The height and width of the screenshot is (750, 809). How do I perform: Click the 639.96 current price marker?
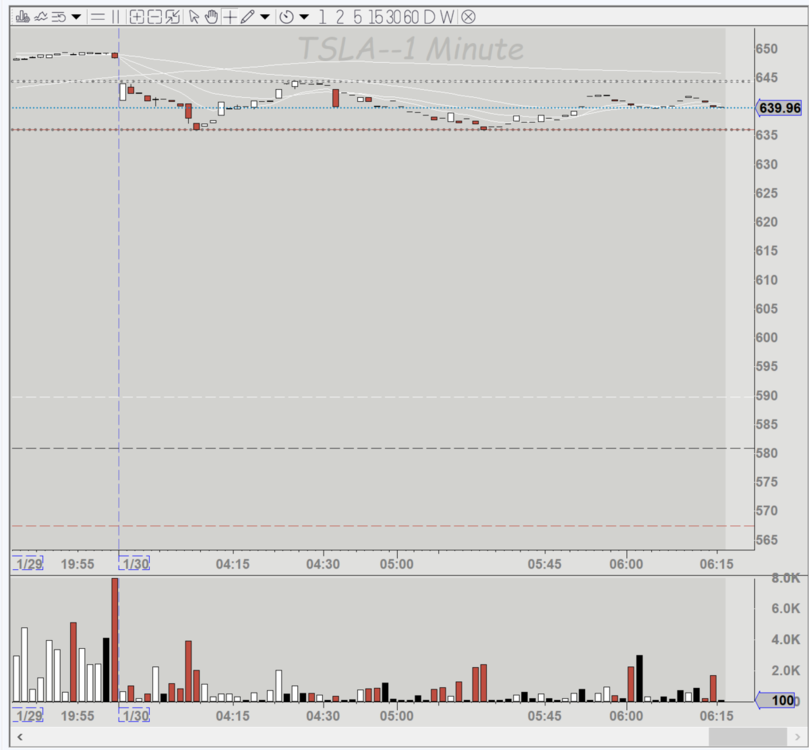click(x=779, y=108)
